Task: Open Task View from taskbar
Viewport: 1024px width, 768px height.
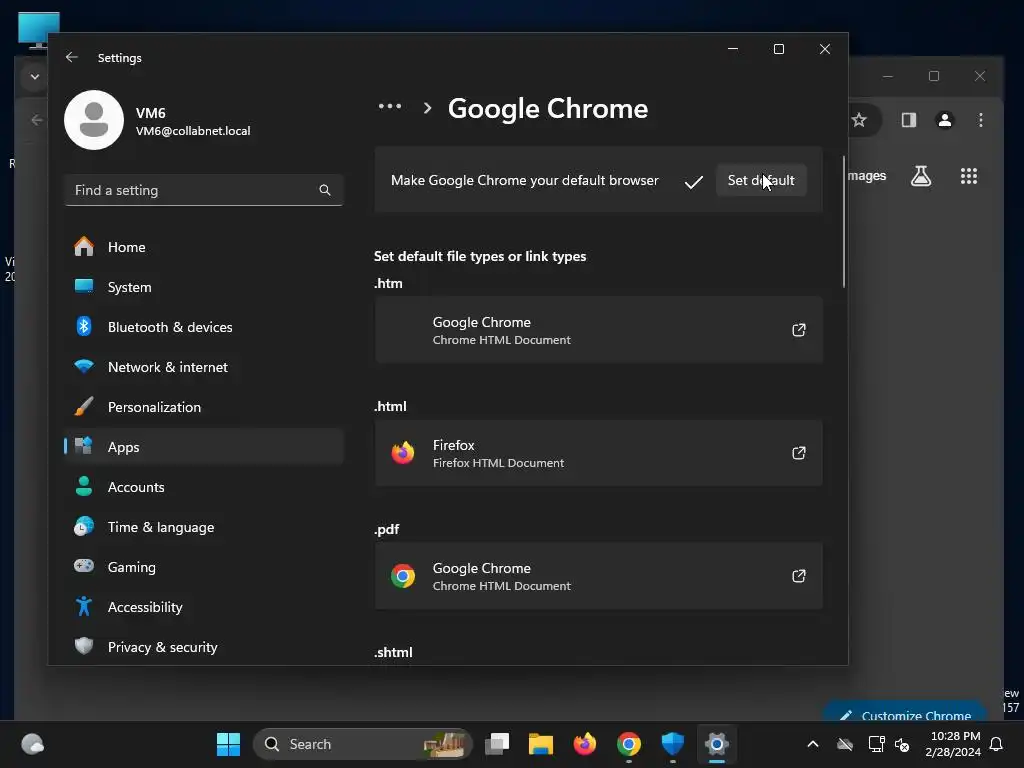Action: 497,744
